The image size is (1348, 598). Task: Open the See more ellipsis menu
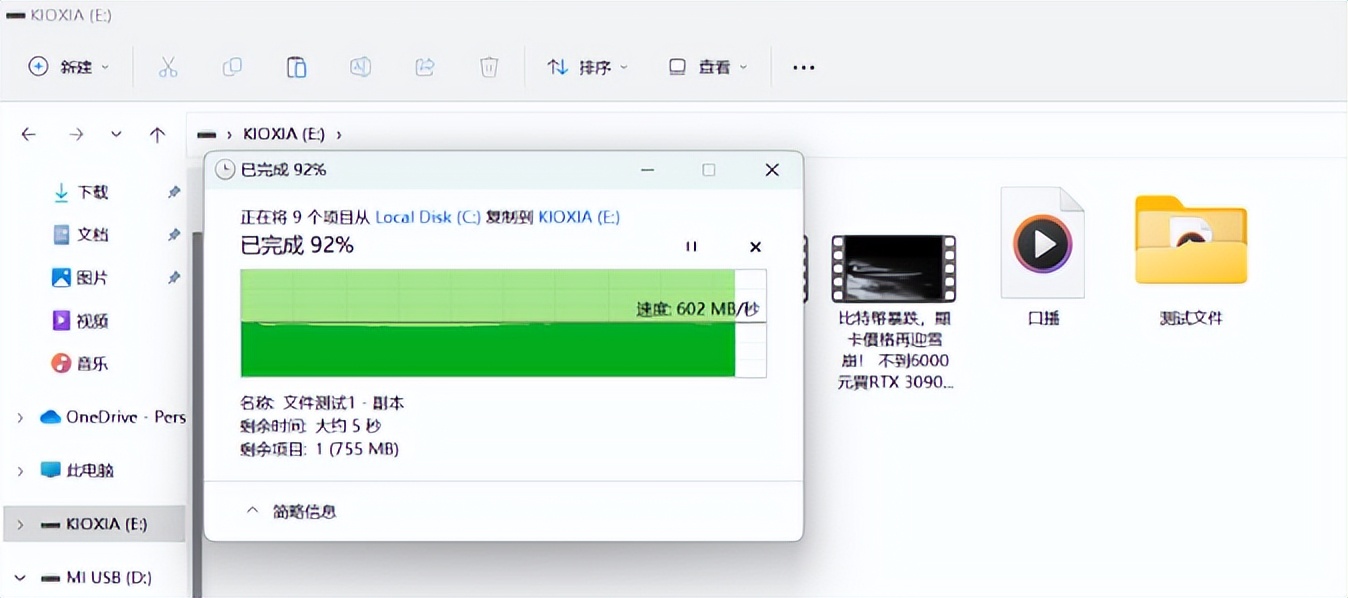click(x=803, y=66)
